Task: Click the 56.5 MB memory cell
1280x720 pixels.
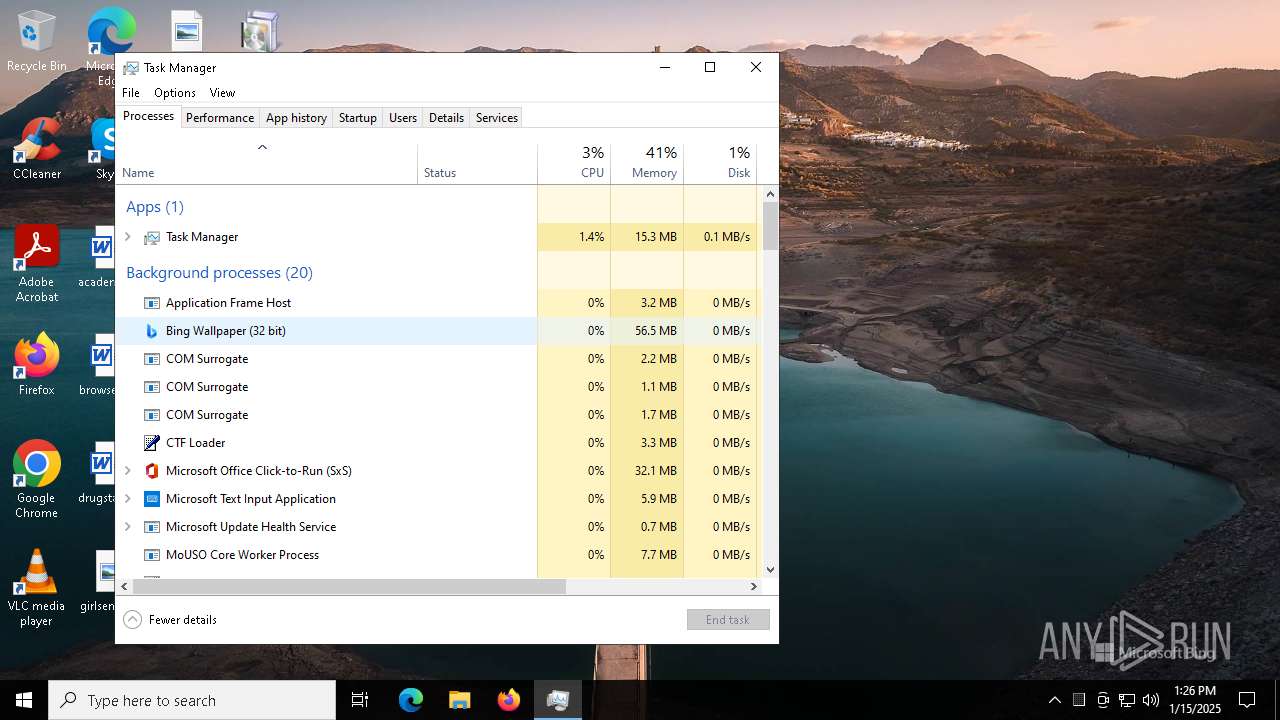Action: click(x=647, y=331)
